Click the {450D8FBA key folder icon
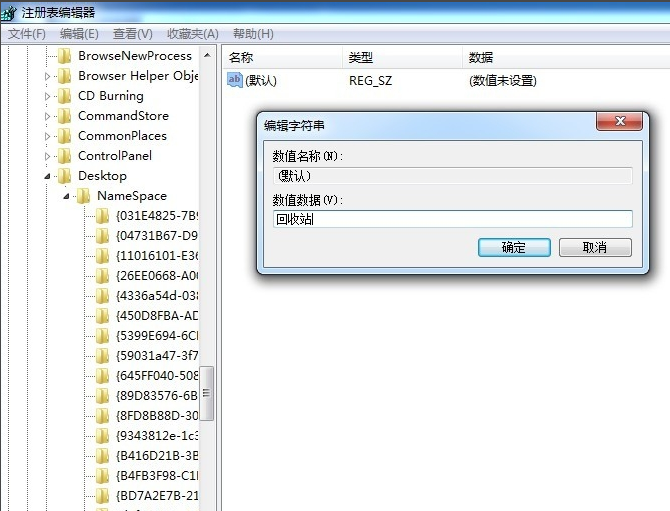670x511 pixels. pyautogui.click(x=102, y=316)
